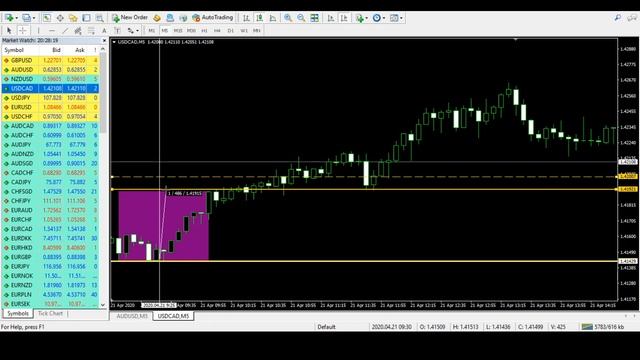Image resolution: width=640 pixels, height=360 pixels.
Task: Select the crosshair tool
Action: click(22, 31)
